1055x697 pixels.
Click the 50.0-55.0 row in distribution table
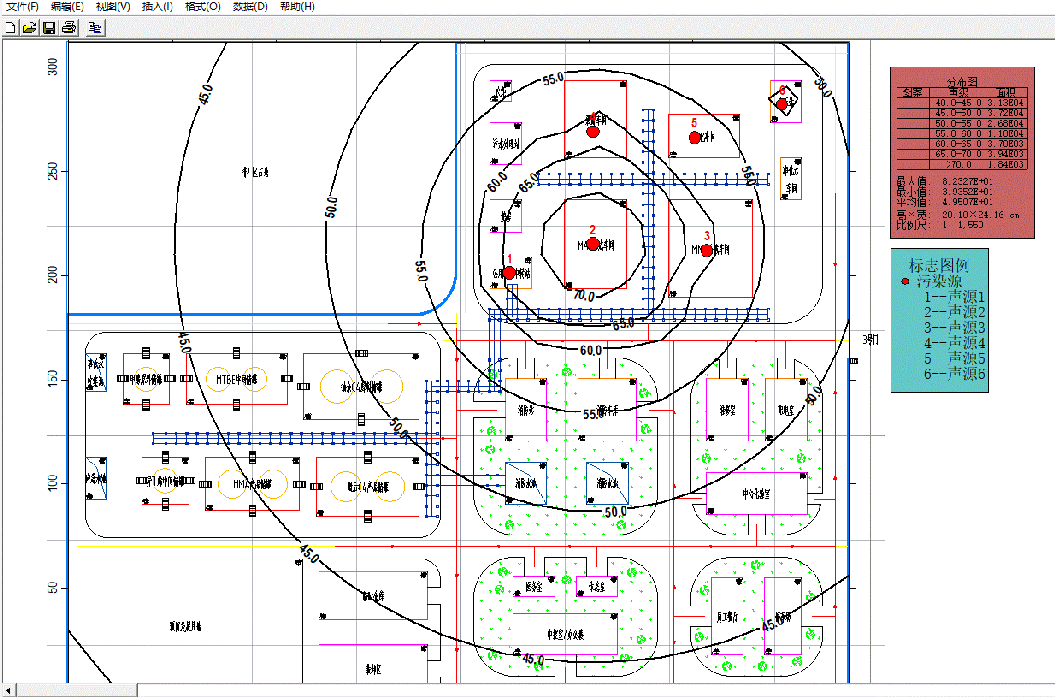(963, 123)
